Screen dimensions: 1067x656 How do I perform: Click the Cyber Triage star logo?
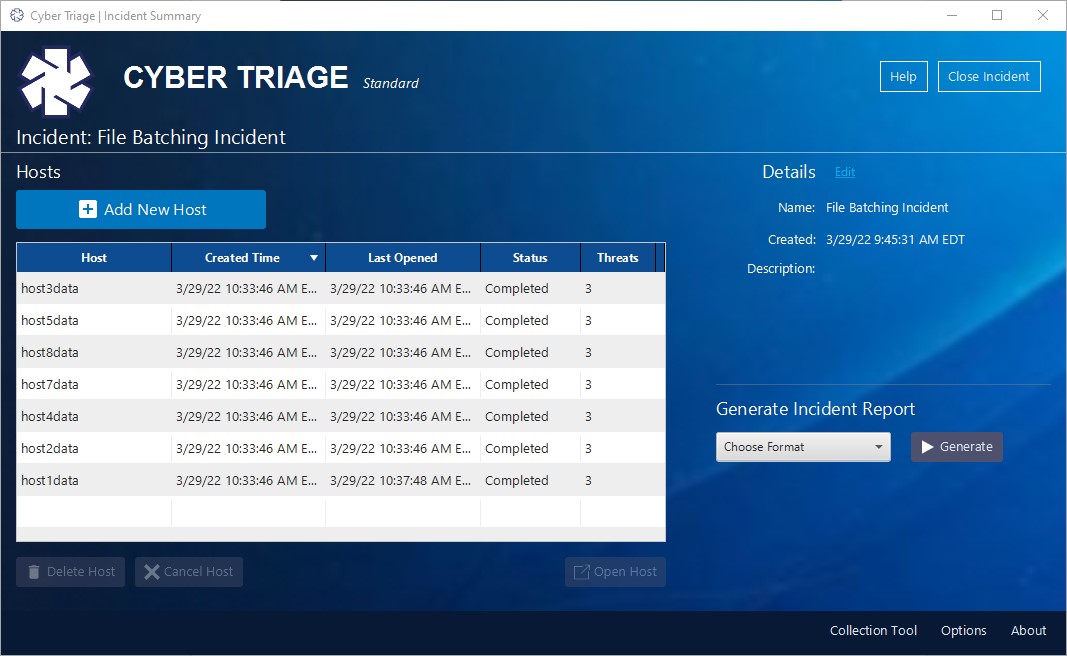[55, 82]
